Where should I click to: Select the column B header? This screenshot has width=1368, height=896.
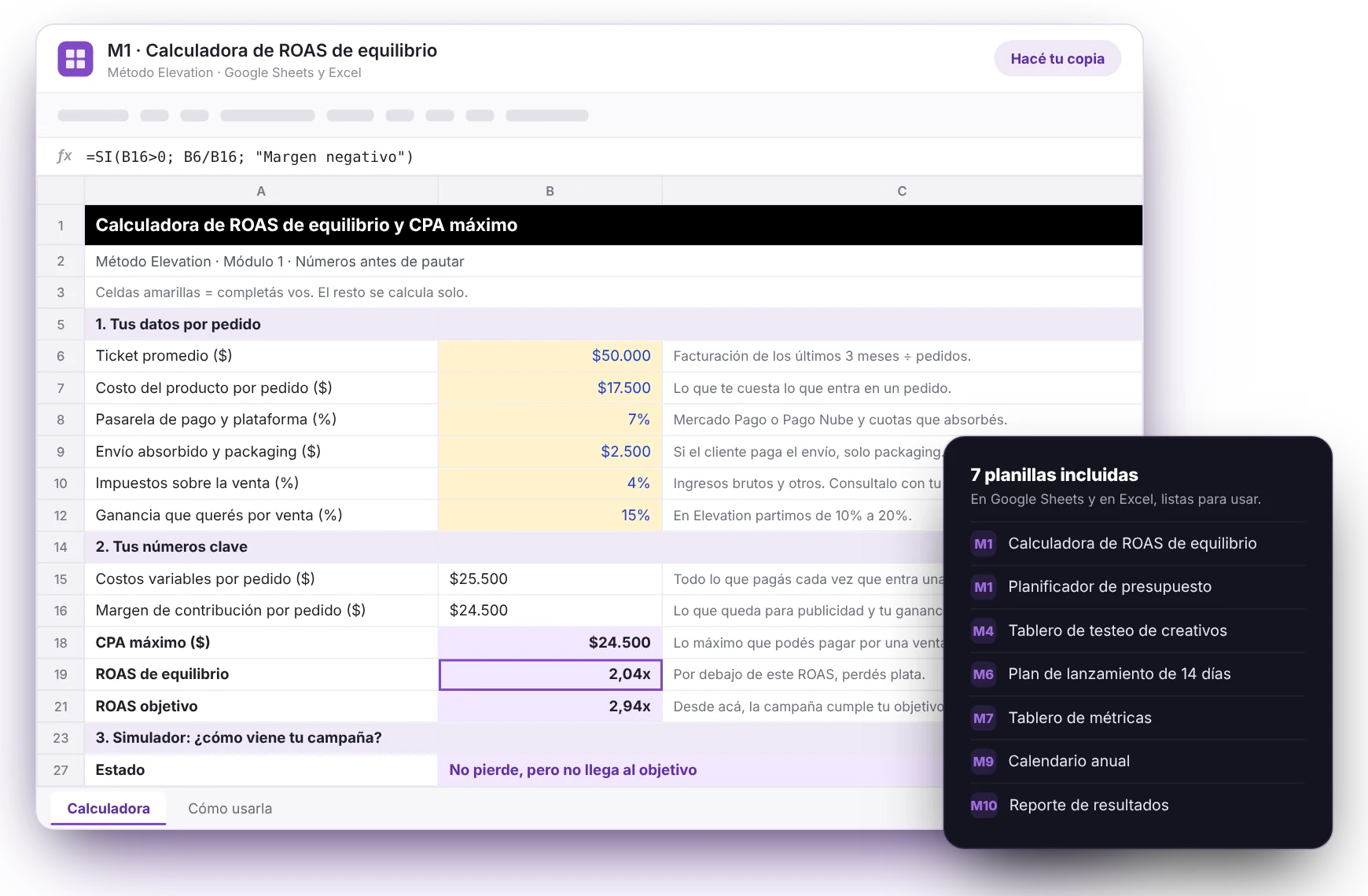click(550, 191)
